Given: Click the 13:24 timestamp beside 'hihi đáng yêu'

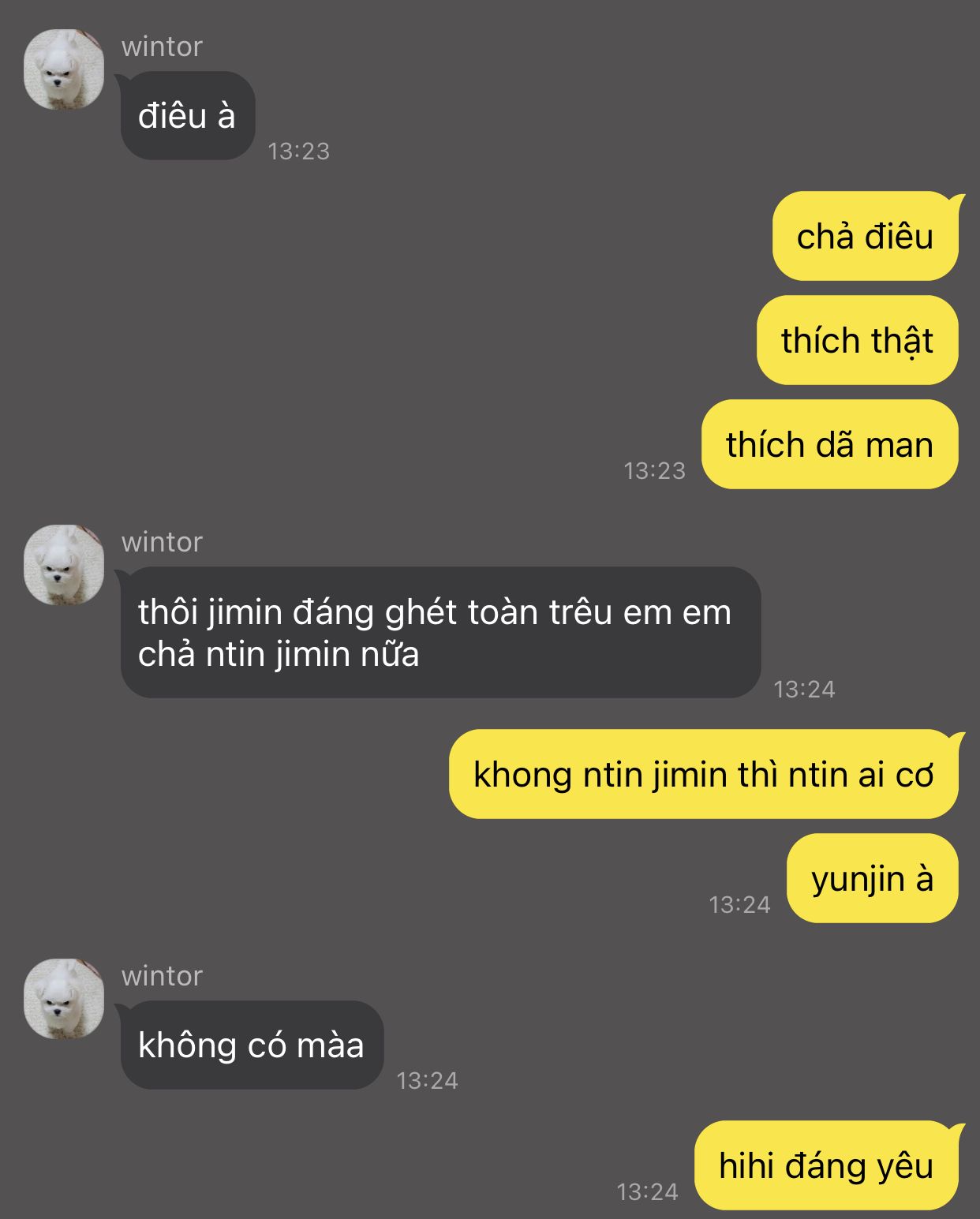Looking at the screenshot, I should pos(647,1191).
